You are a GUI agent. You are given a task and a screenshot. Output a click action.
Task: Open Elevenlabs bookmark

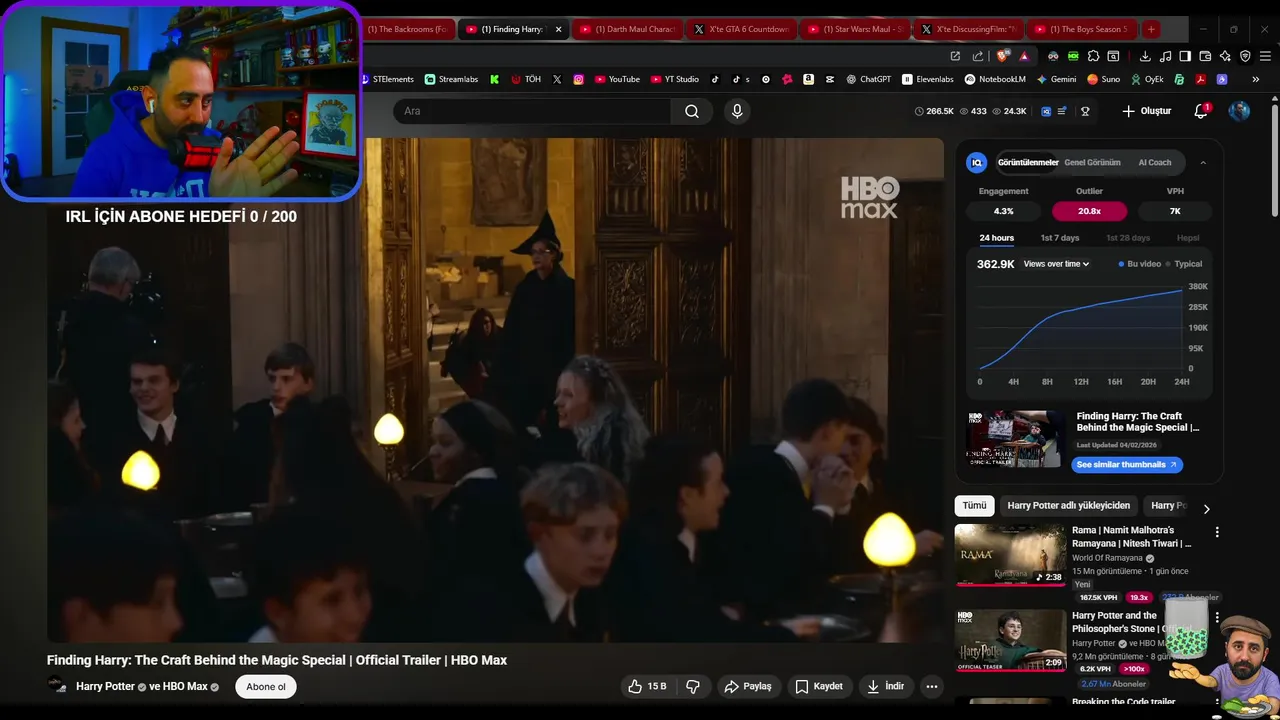(928, 79)
